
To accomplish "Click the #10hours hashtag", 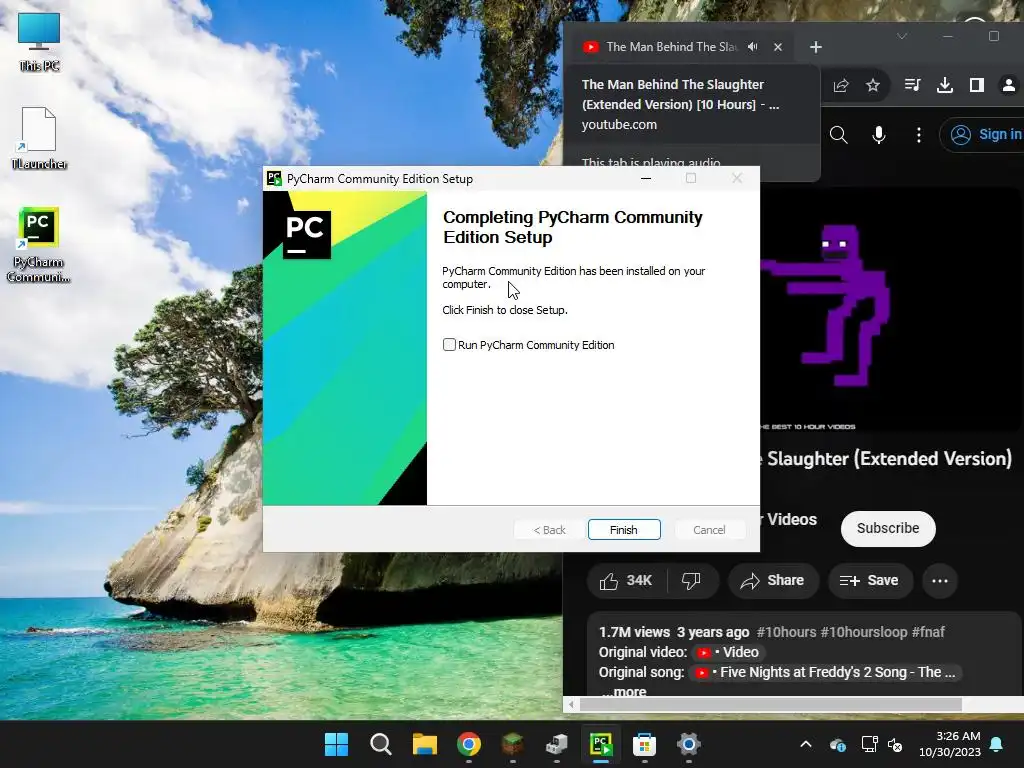I will pos(786,632).
